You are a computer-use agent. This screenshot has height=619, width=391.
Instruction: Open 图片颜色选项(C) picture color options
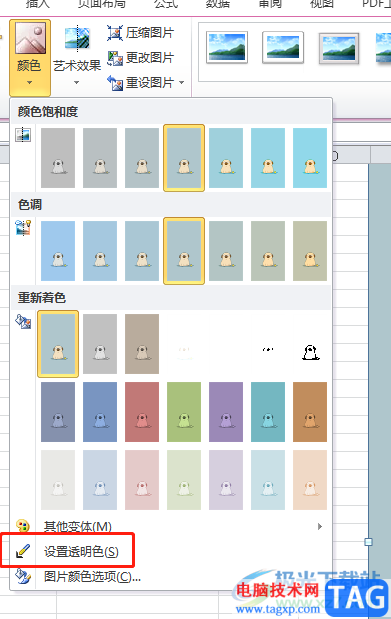[x=171, y=576]
